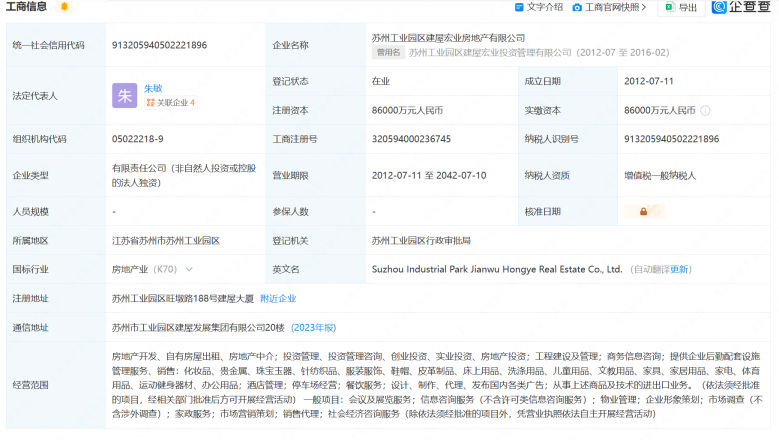This screenshot has height=440, width=779.
Task: Click the 经营范围 business scope label
Action: click(x=30, y=385)
